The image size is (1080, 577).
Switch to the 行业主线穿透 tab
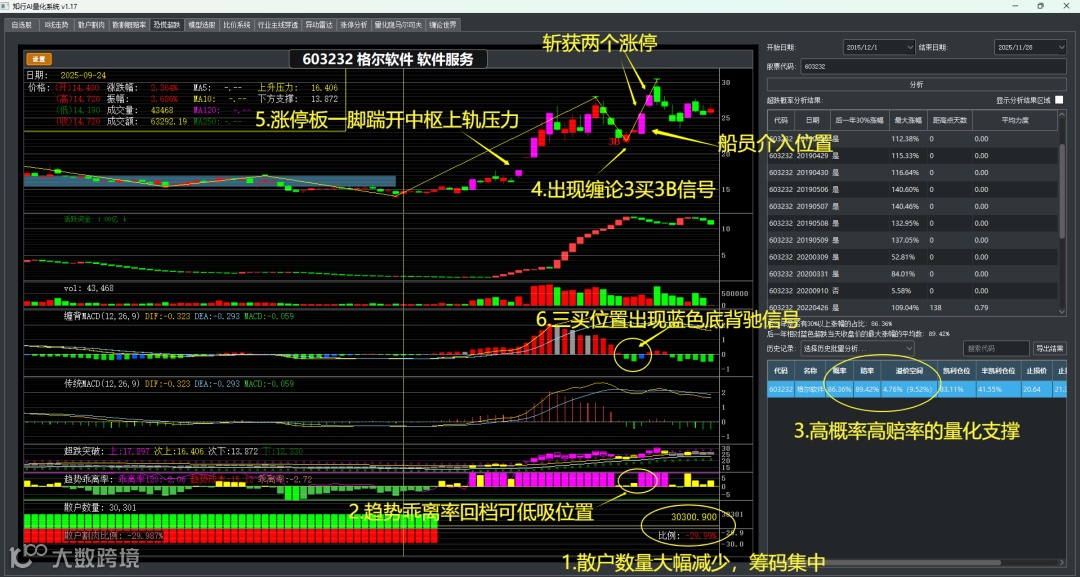(278, 25)
